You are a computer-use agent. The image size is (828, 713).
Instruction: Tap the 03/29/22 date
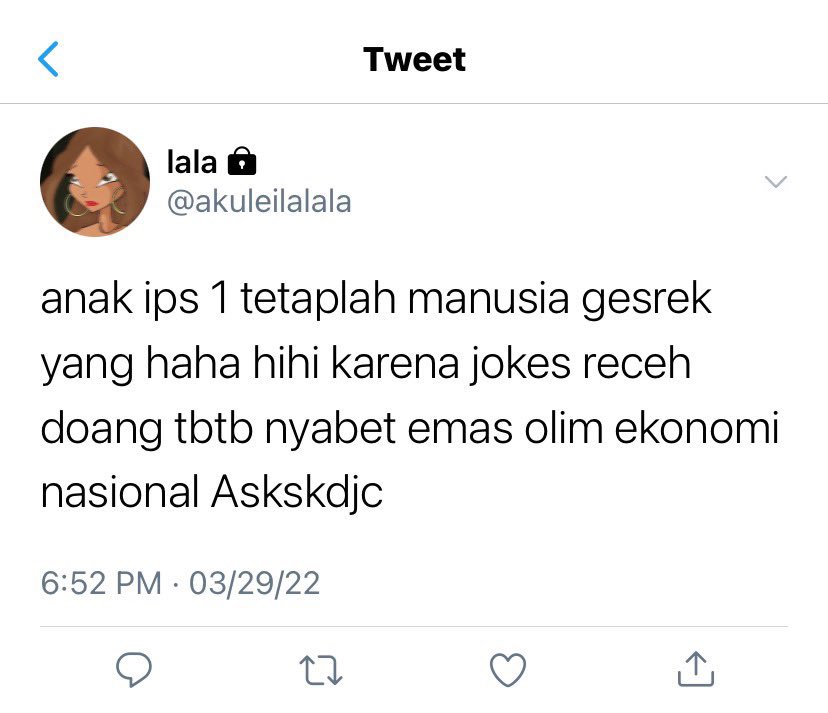255,583
